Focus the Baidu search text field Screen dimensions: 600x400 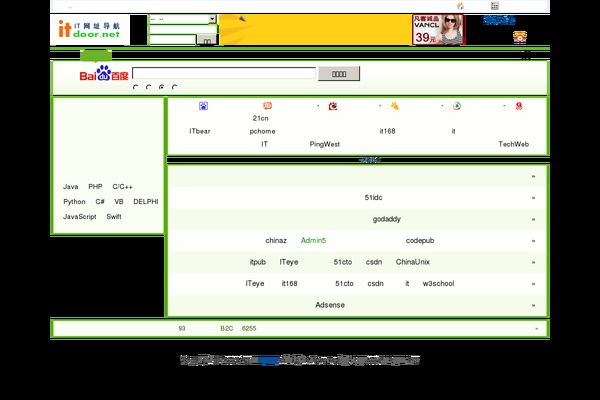coord(224,73)
